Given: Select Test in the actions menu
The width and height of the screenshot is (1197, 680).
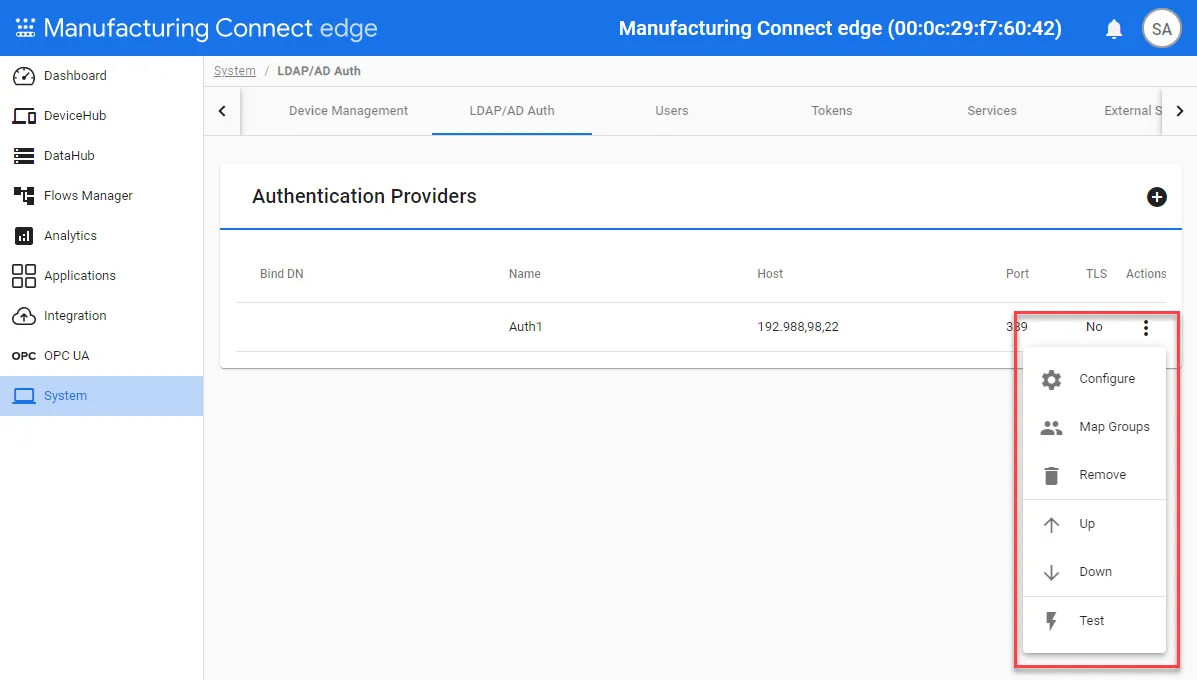Looking at the screenshot, I should pyautogui.click(x=1094, y=621).
